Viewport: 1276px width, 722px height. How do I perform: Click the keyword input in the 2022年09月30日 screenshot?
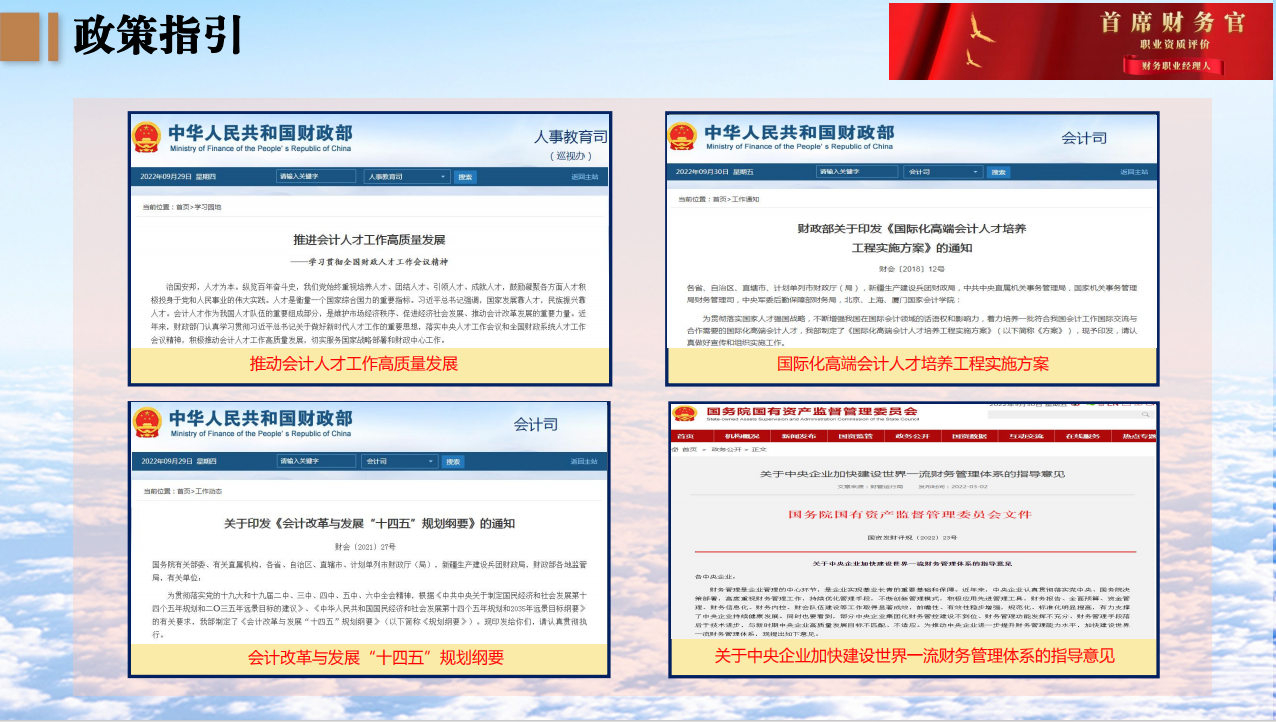click(x=856, y=172)
